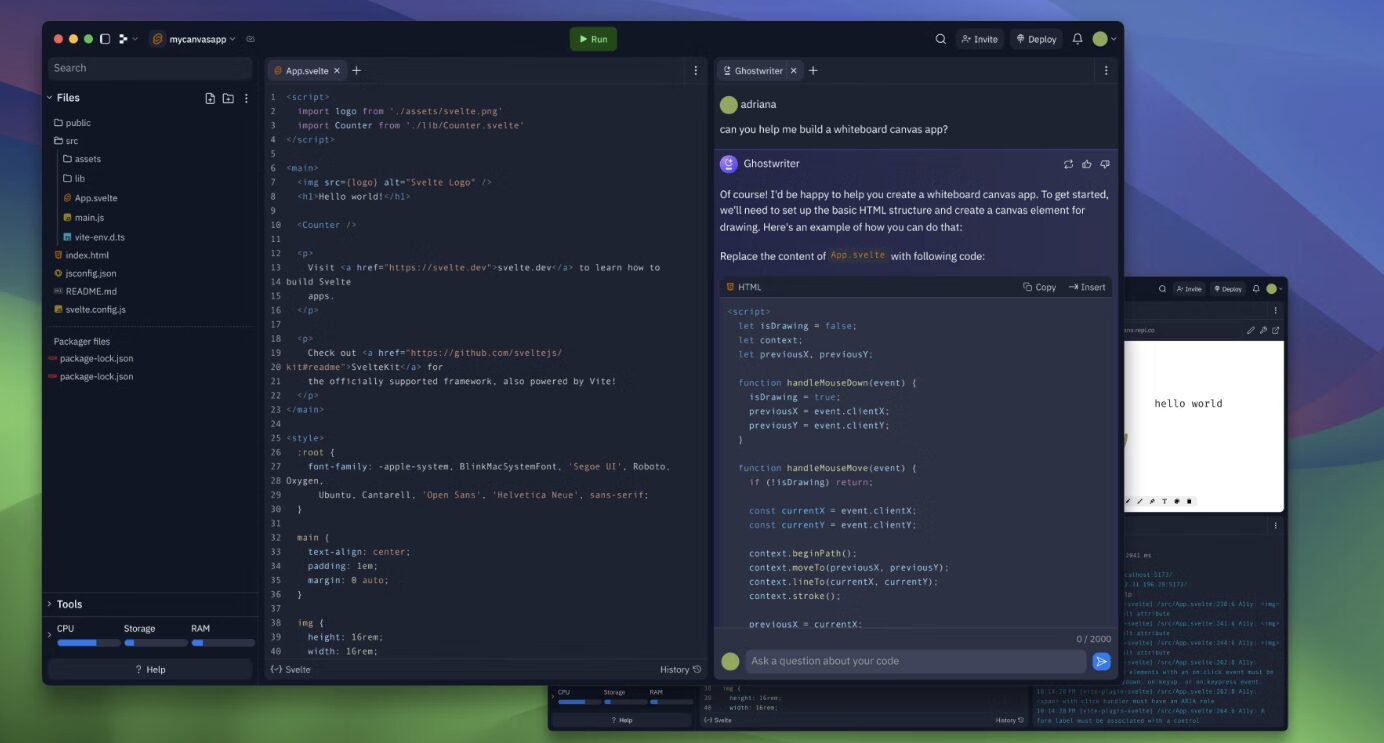The width and height of the screenshot is (1384, 743).
Task: Open History in the front editor footer
Action: click(x=680, y=669)
